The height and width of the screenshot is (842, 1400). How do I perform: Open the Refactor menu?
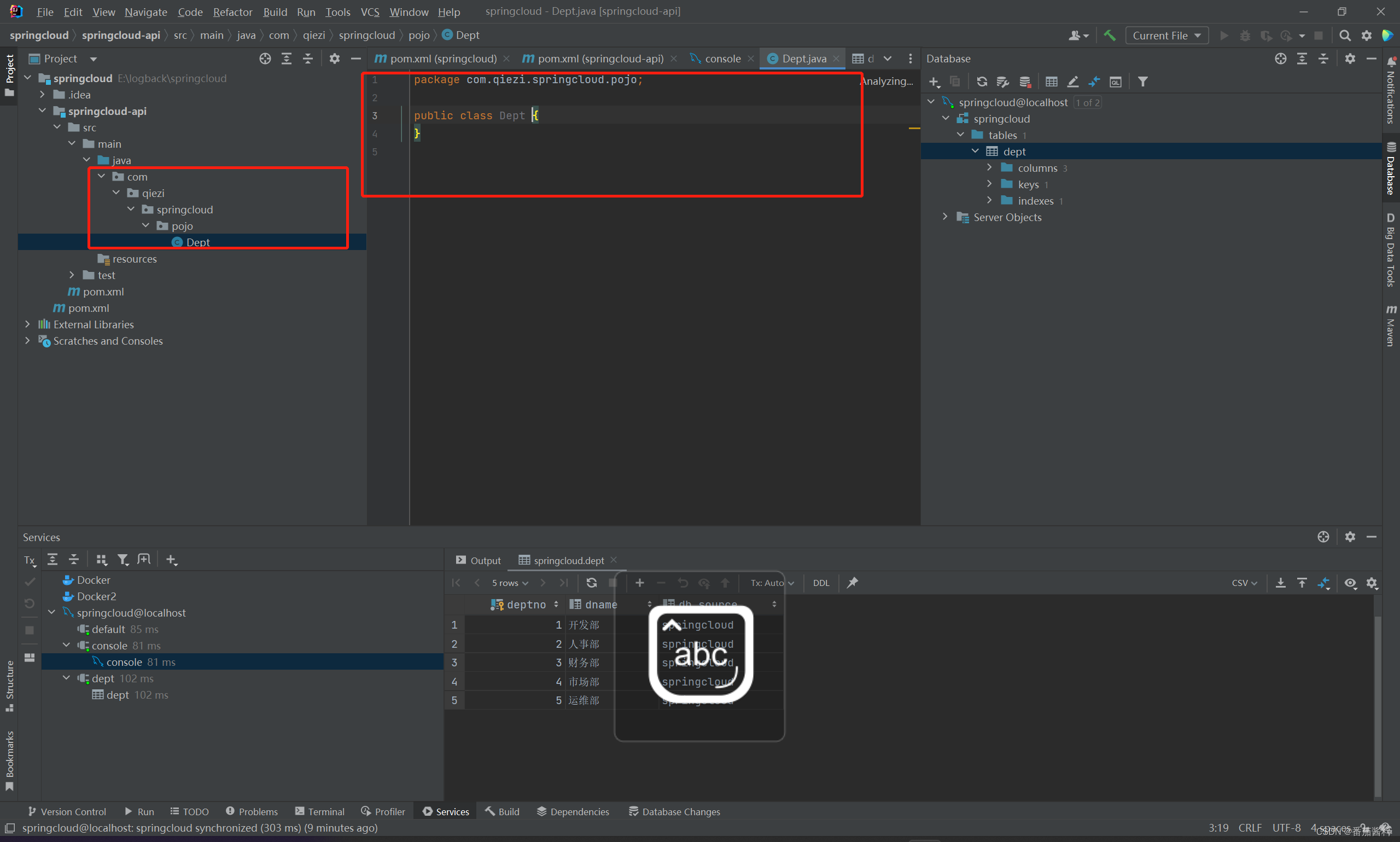[232, 12]
